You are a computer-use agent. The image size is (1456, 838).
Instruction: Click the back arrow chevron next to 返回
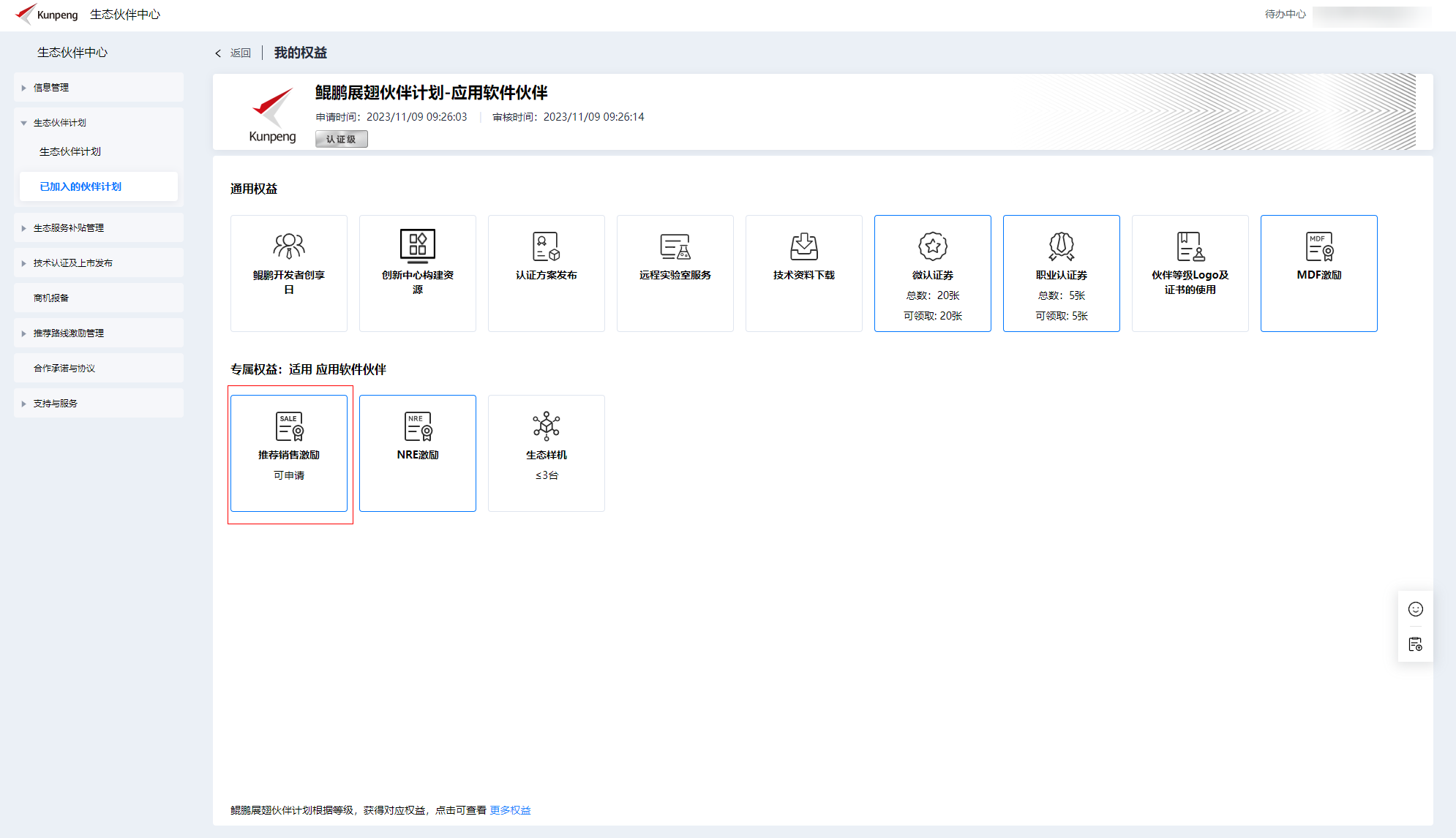click(218, 53)
